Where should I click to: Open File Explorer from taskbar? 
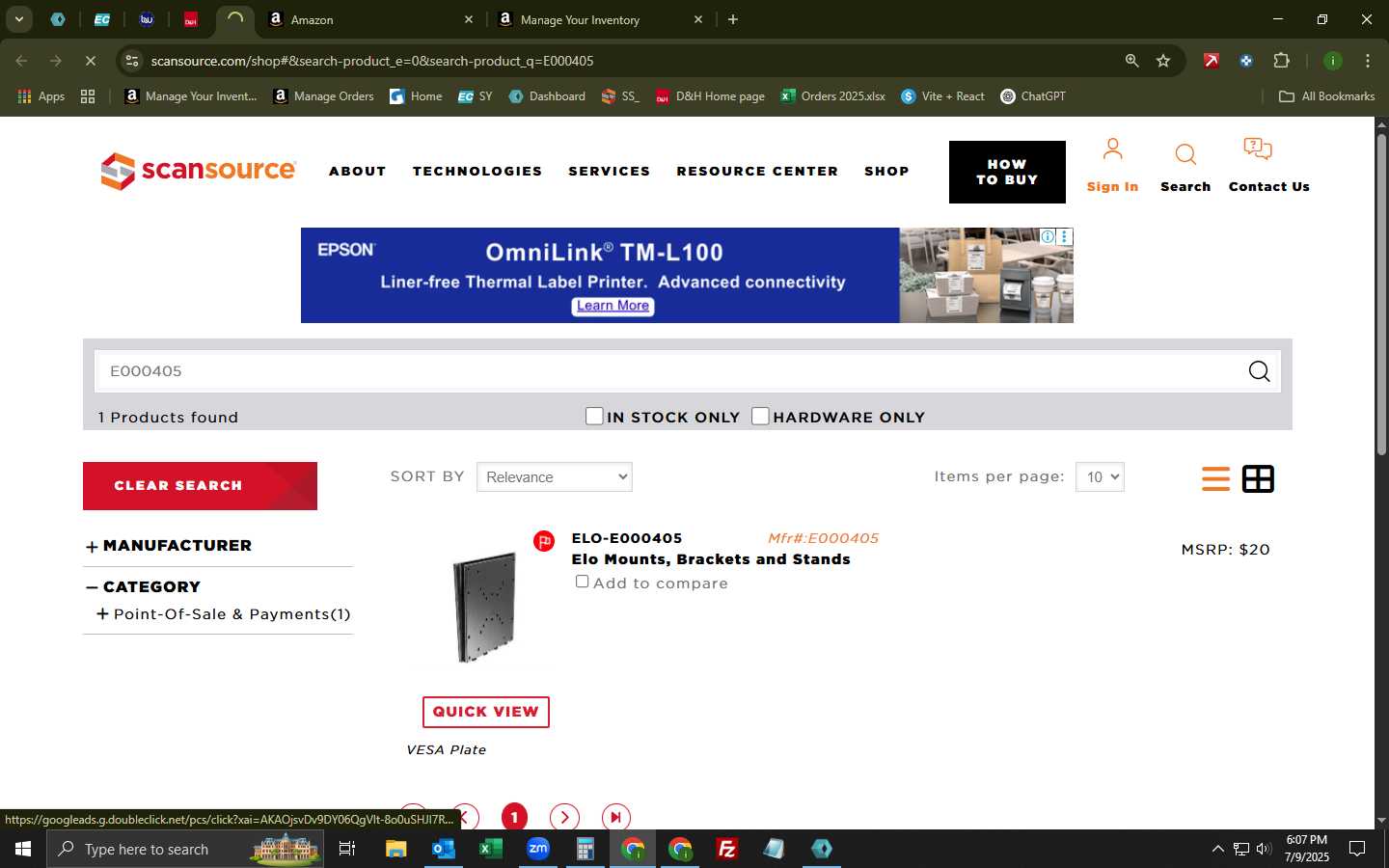point(395,849)
